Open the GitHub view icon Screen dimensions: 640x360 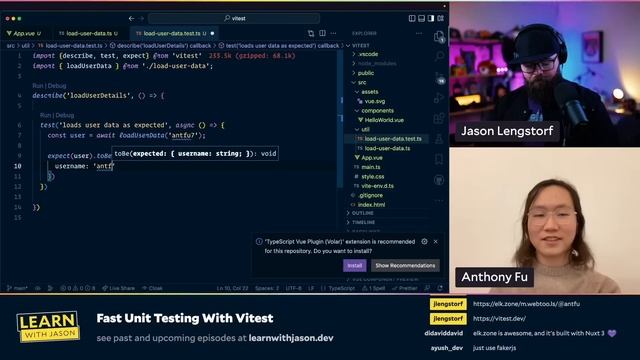coord(439,180)
